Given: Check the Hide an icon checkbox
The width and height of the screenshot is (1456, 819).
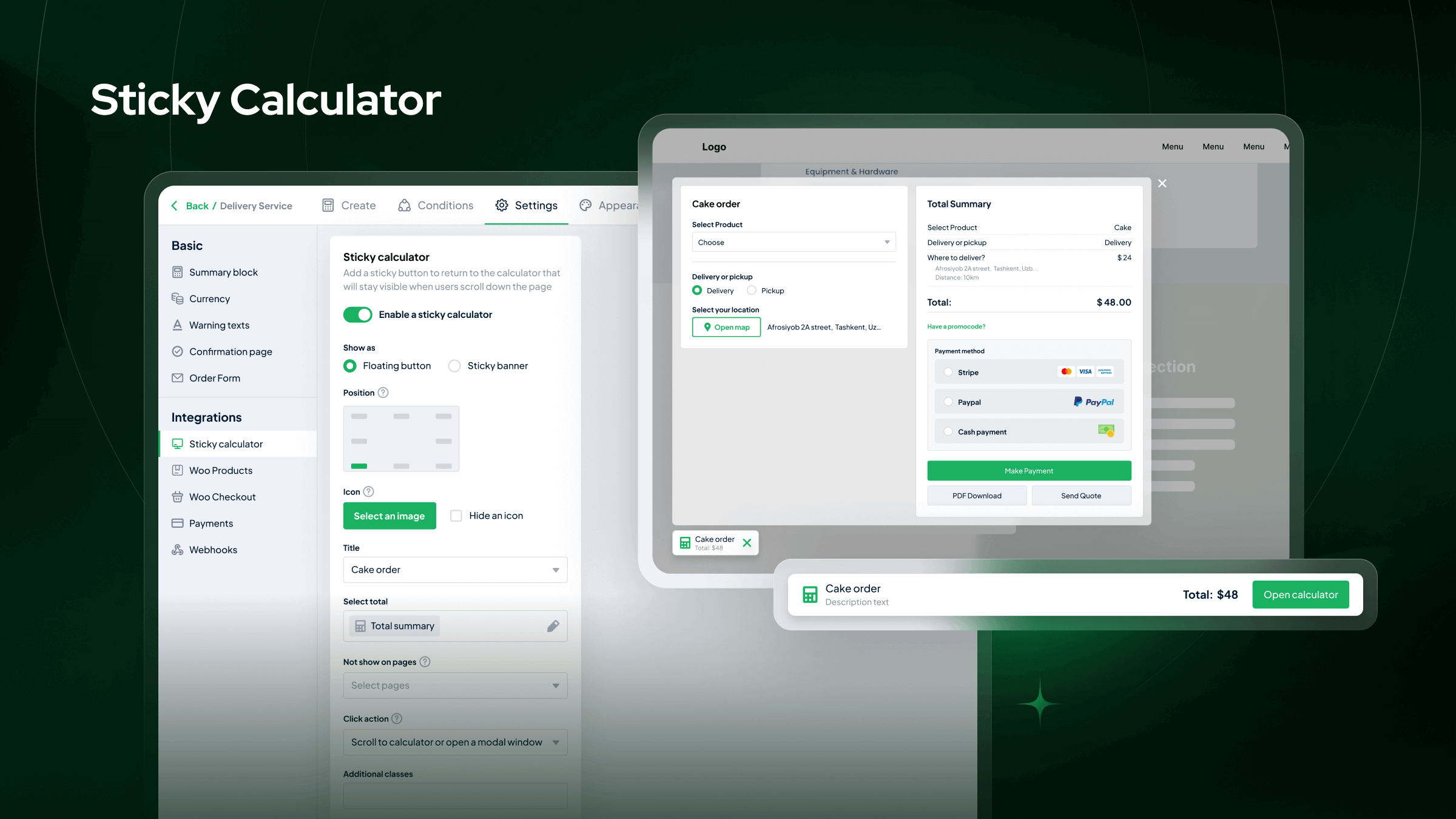Looking at the screenshot, I should (x=456, y=515).
